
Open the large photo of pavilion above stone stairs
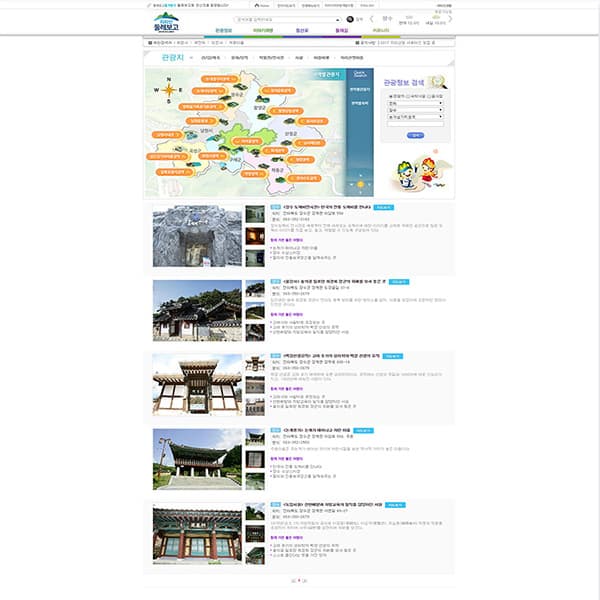coord(197,459)
